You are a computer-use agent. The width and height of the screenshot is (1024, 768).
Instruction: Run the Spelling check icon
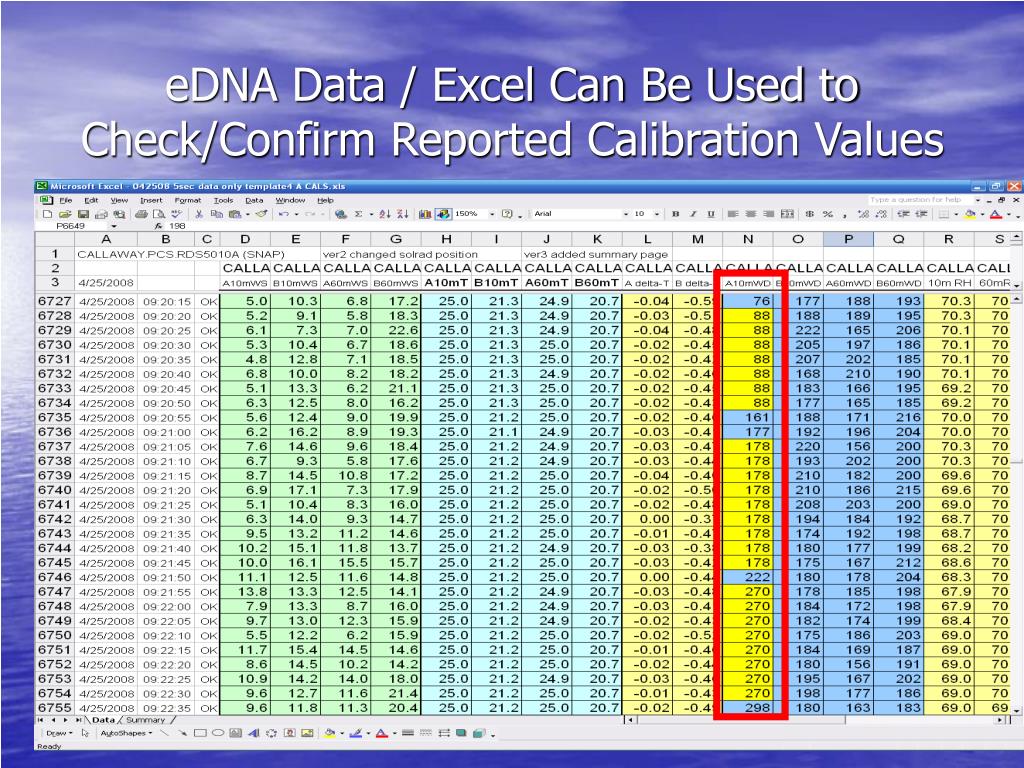click(x=176, y=214)
